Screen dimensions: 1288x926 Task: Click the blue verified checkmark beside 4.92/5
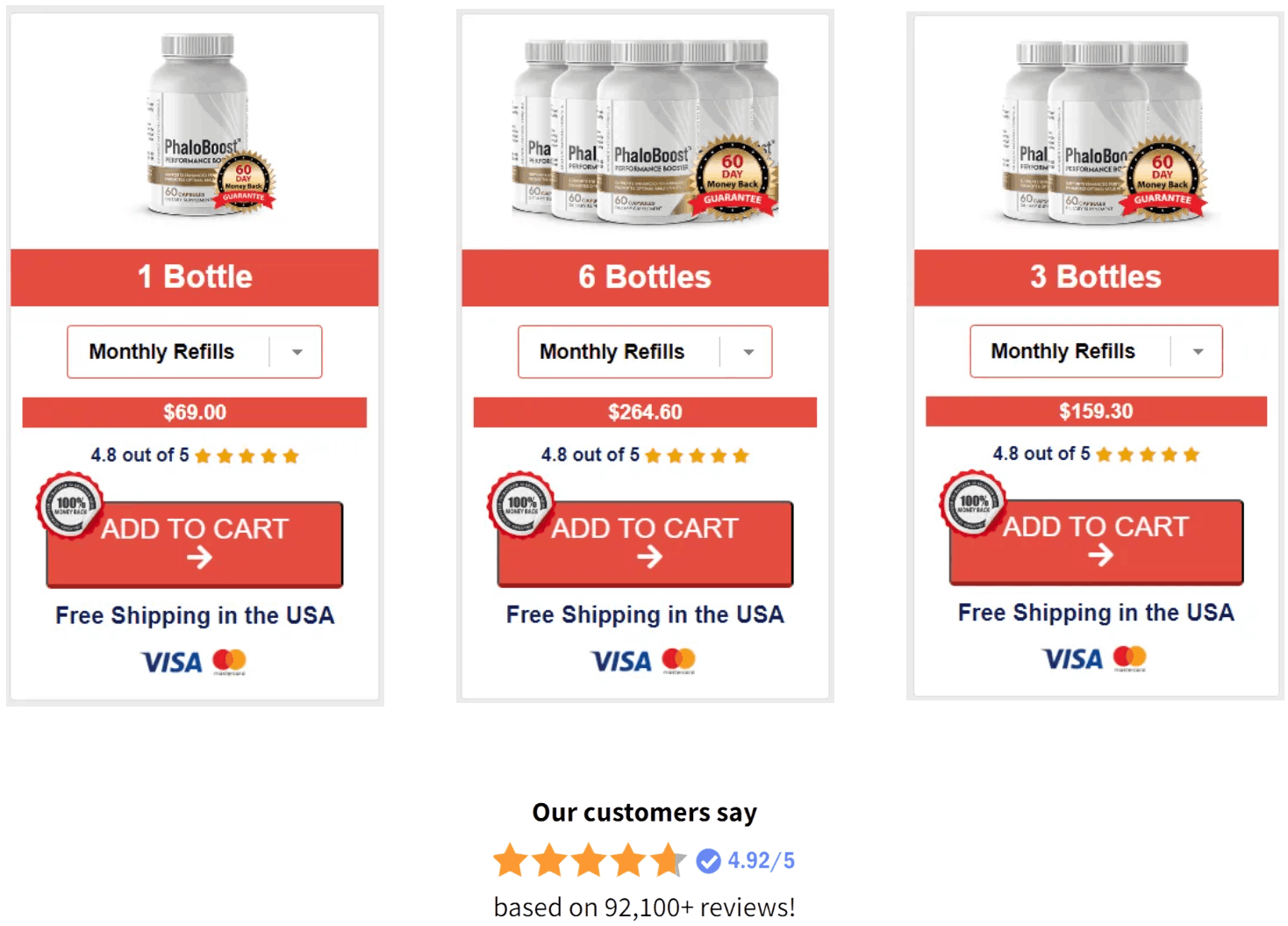(x=709, y=861)
